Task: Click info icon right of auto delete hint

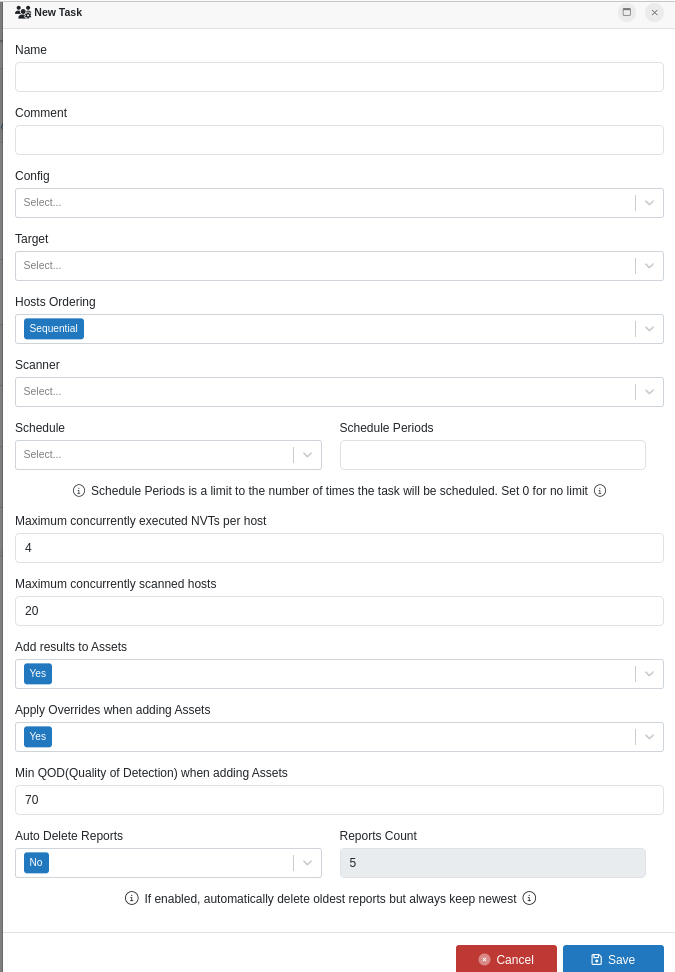Action: click(x=530, y=898)
